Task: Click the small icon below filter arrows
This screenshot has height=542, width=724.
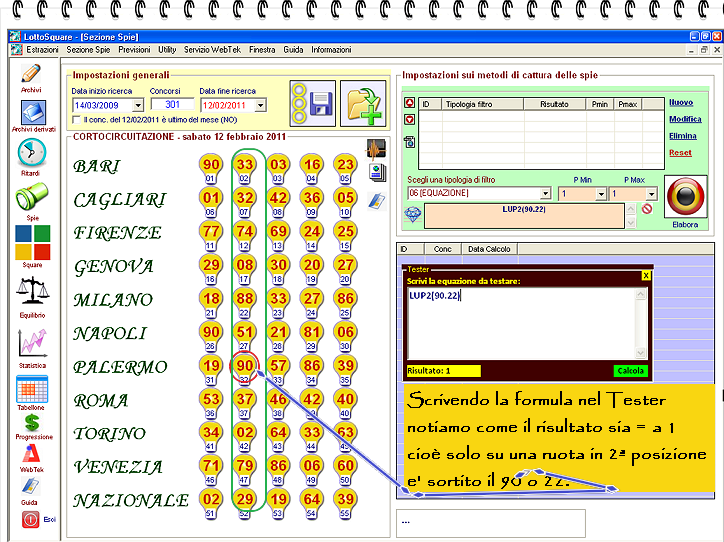Action: 410,141
